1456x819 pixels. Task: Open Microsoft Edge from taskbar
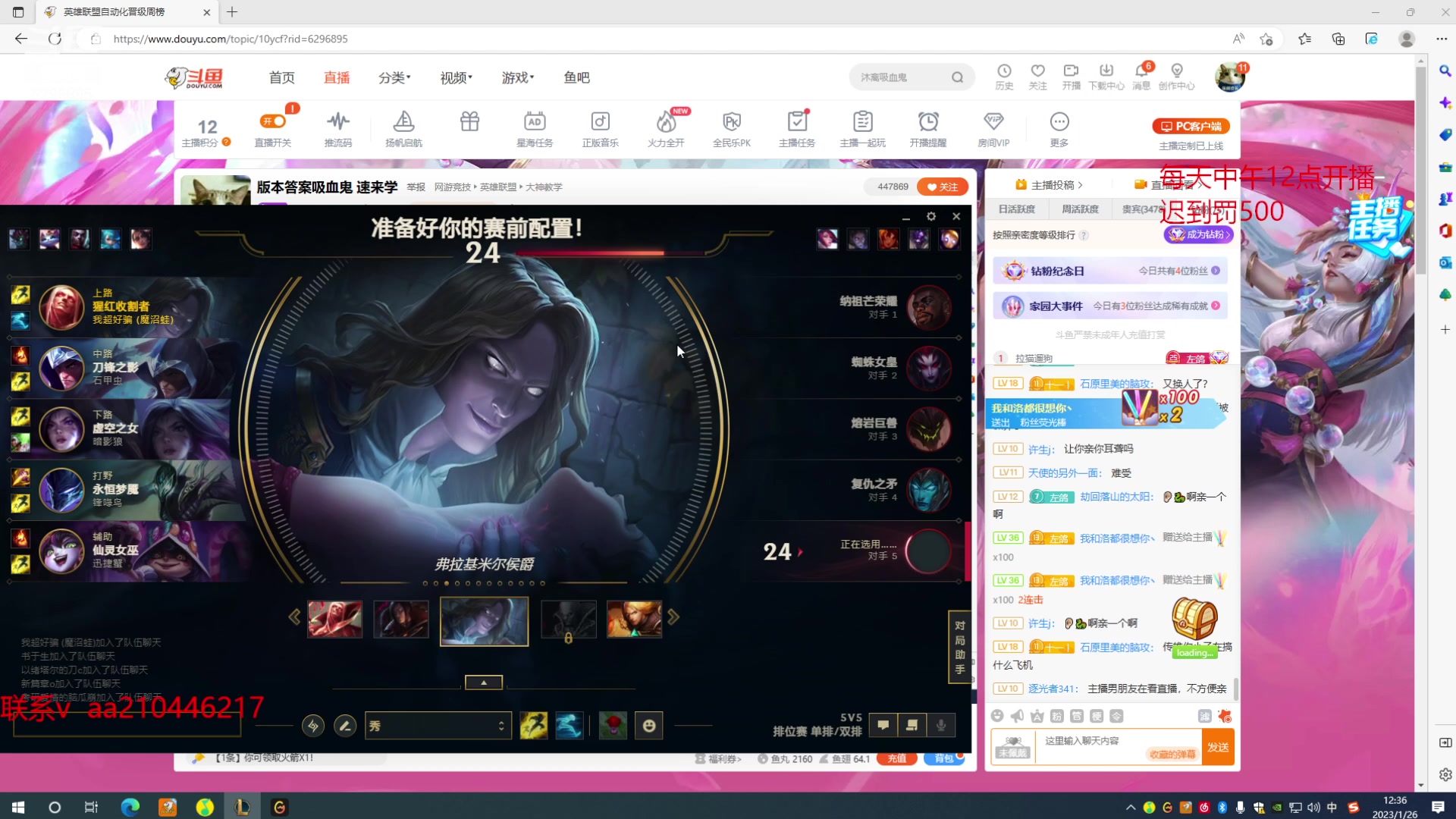click(x=130, y=807)
